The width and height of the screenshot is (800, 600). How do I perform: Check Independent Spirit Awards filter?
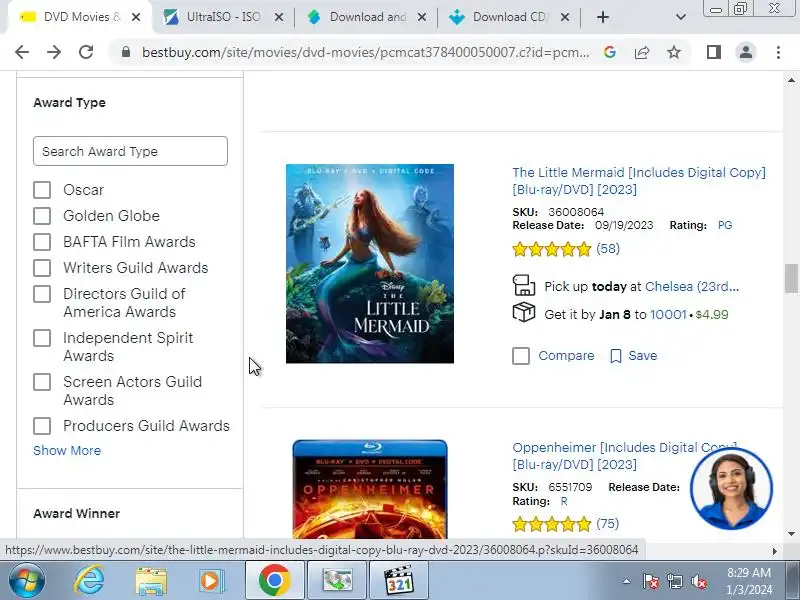tap(42, 338)
